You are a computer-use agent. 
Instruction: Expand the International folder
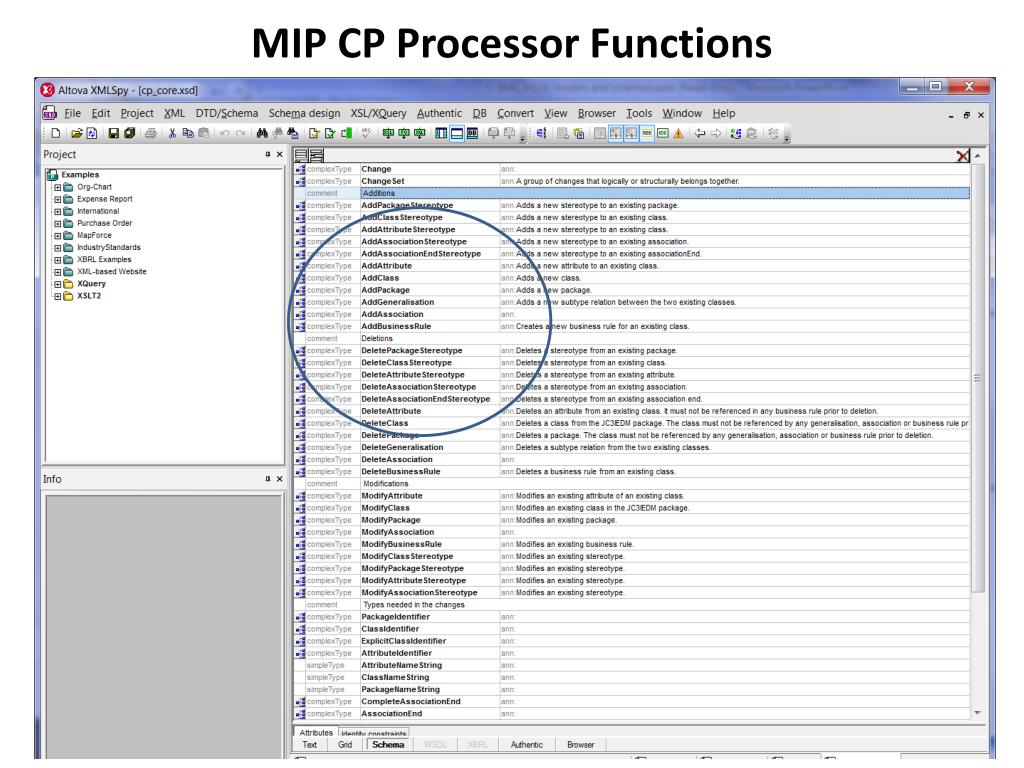57,212
